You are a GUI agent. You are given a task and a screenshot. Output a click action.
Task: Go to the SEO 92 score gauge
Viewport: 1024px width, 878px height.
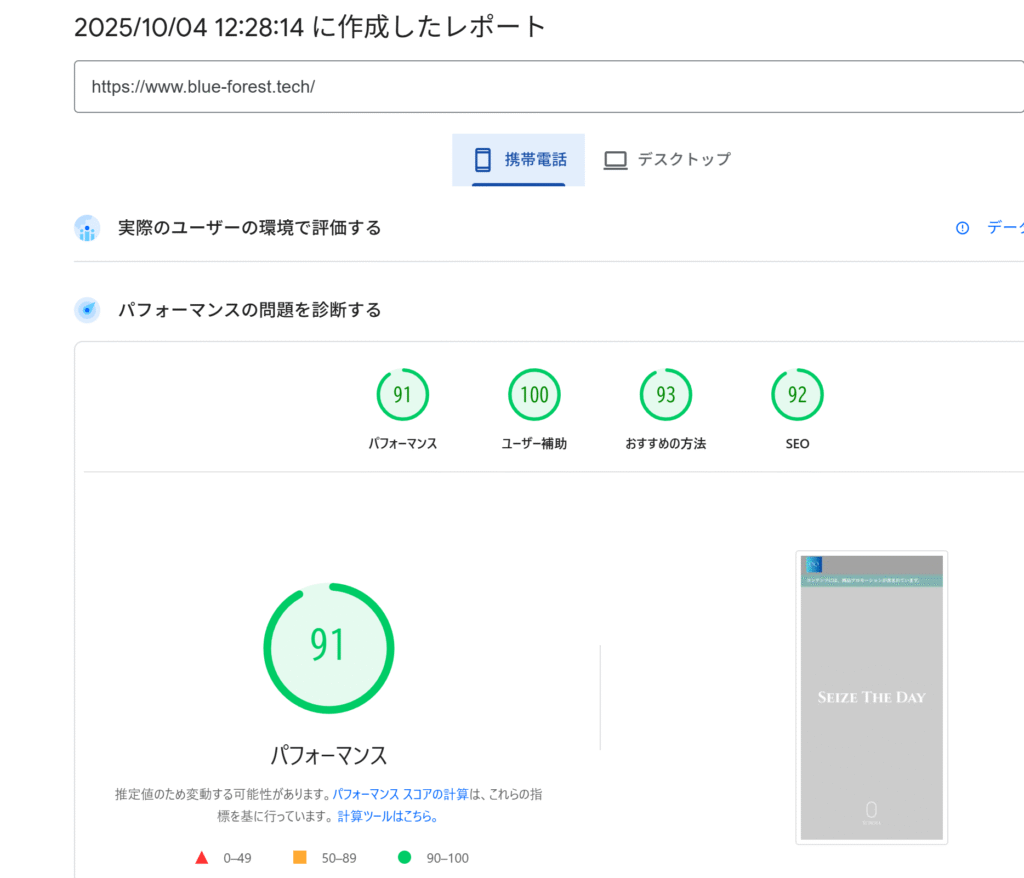pos(797,395)
